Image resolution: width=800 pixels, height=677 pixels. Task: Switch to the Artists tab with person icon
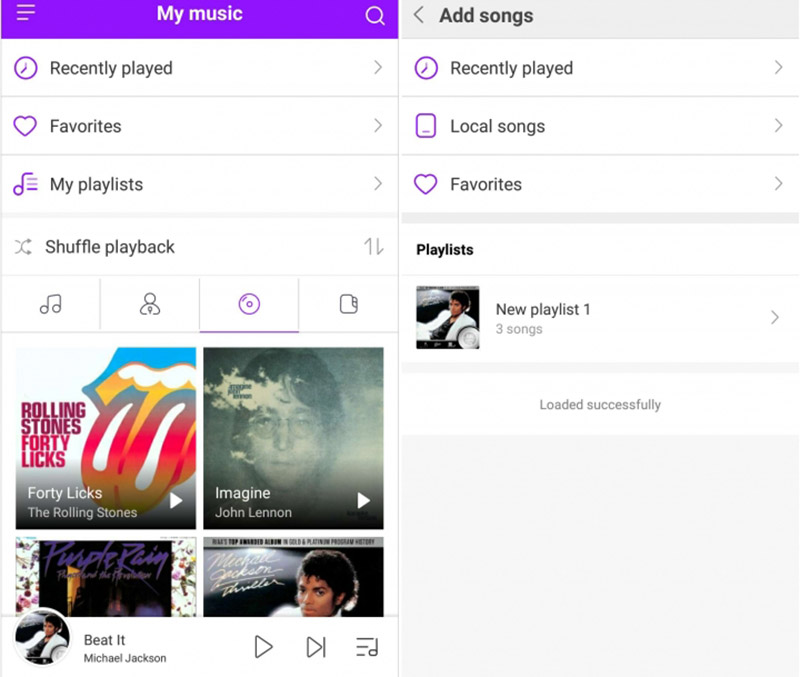point(150,304)
